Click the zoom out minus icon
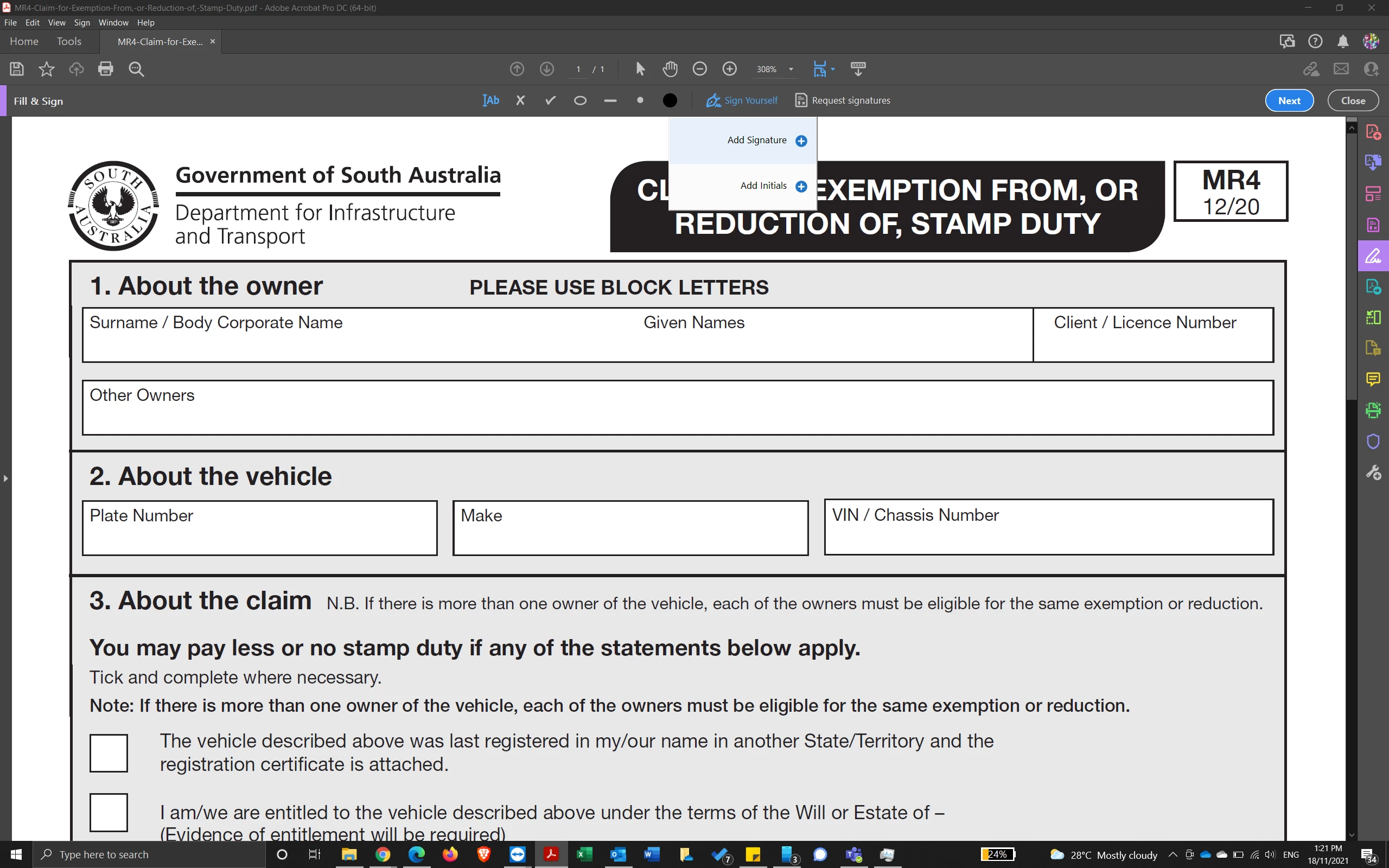This screenshot has height=868, width=1389. coord(700,69)
